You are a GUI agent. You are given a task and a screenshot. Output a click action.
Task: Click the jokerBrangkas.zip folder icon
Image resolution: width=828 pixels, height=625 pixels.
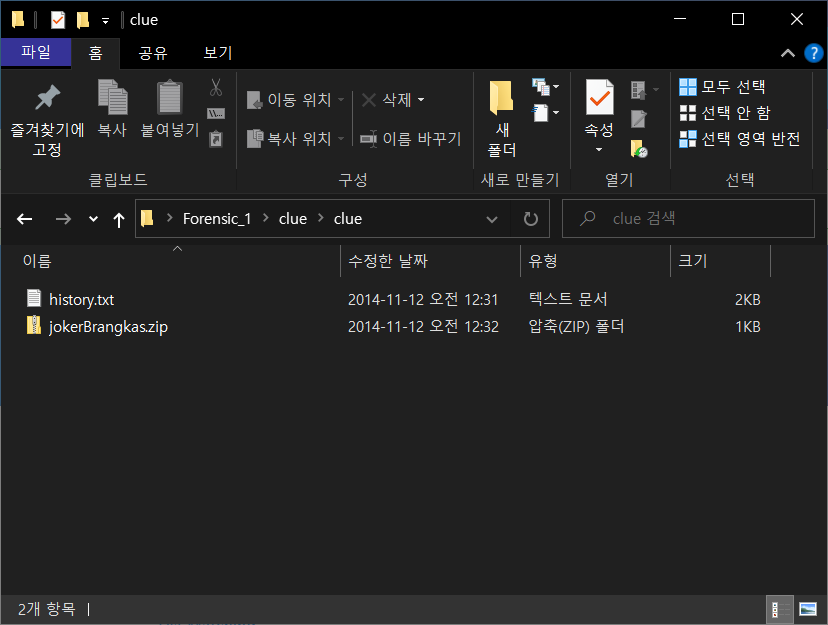point(34,325)
